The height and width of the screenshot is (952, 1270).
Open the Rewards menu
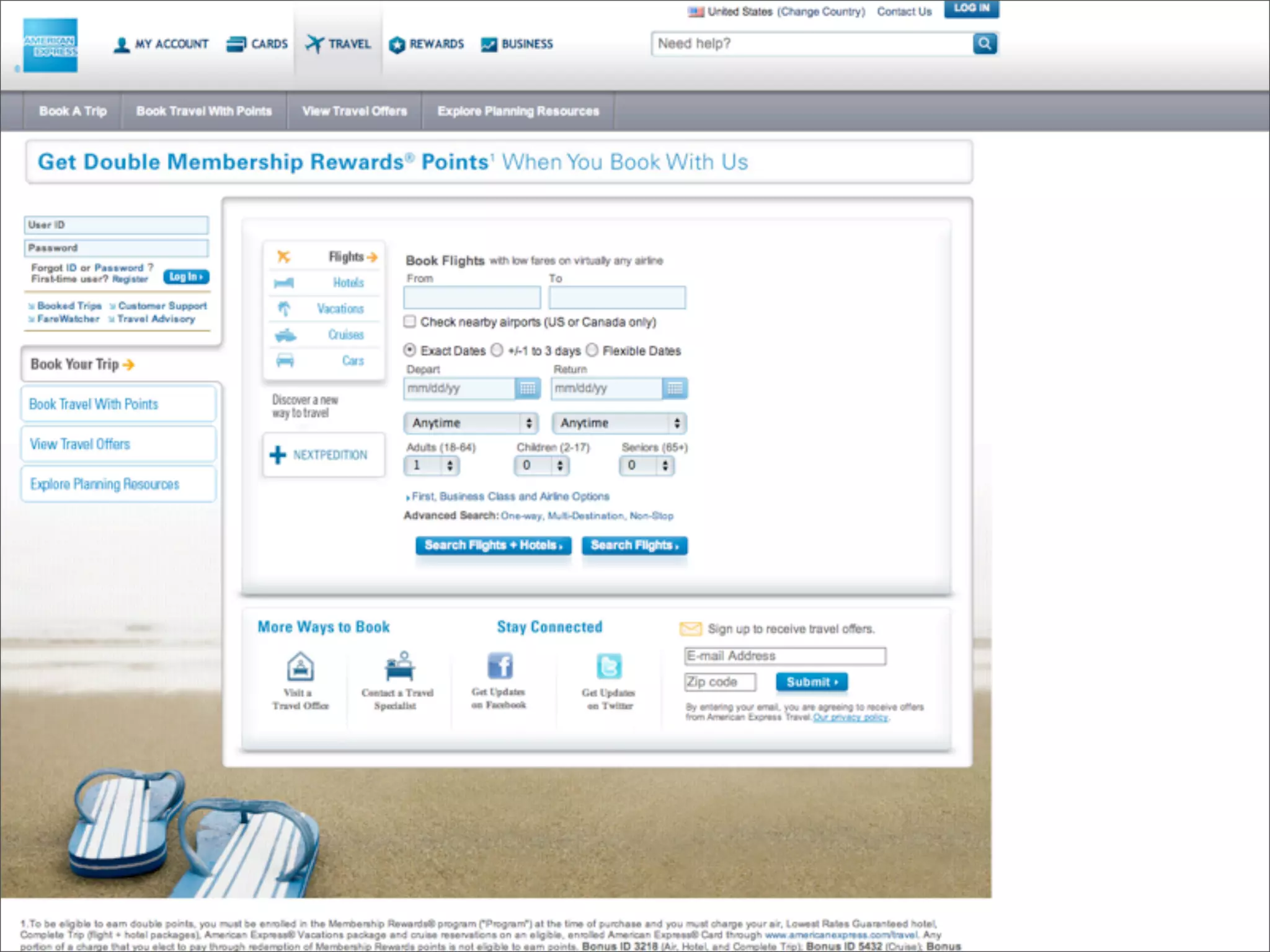(x=427, y=44)
